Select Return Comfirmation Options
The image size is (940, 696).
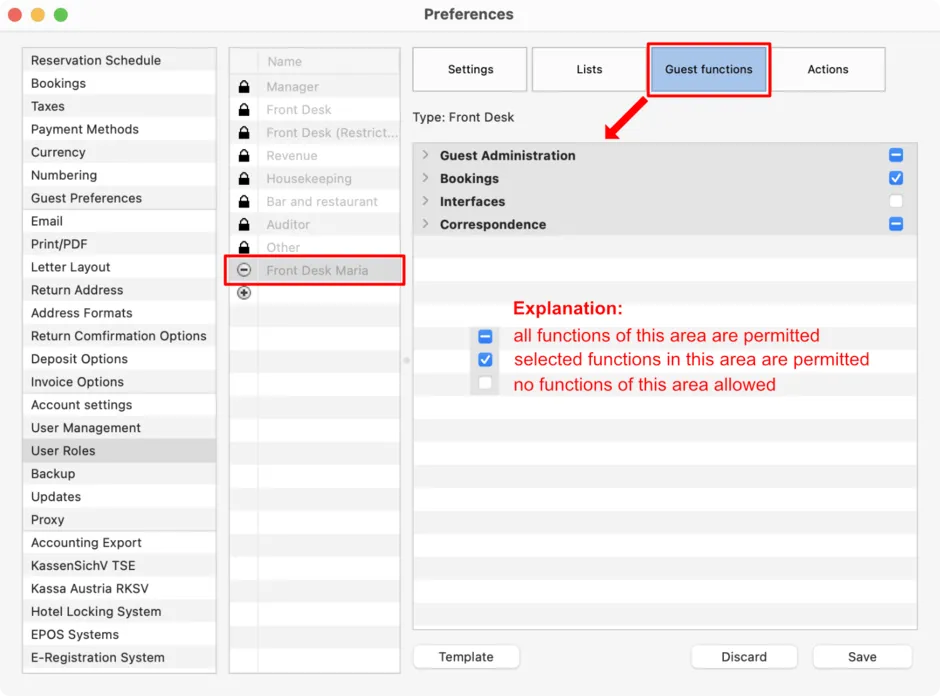click(119, 336)
